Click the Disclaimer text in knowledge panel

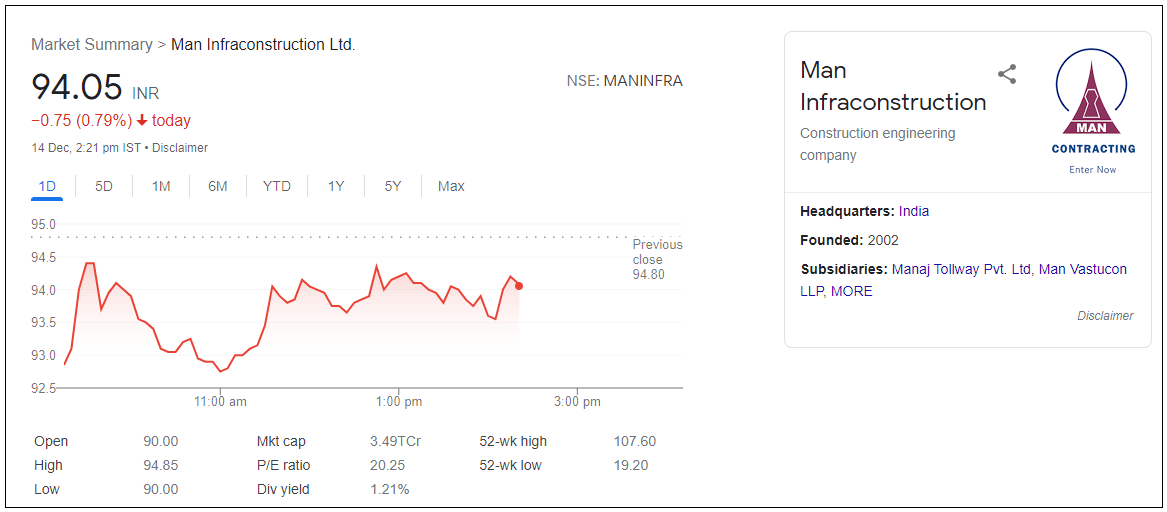coord(1104,316)
